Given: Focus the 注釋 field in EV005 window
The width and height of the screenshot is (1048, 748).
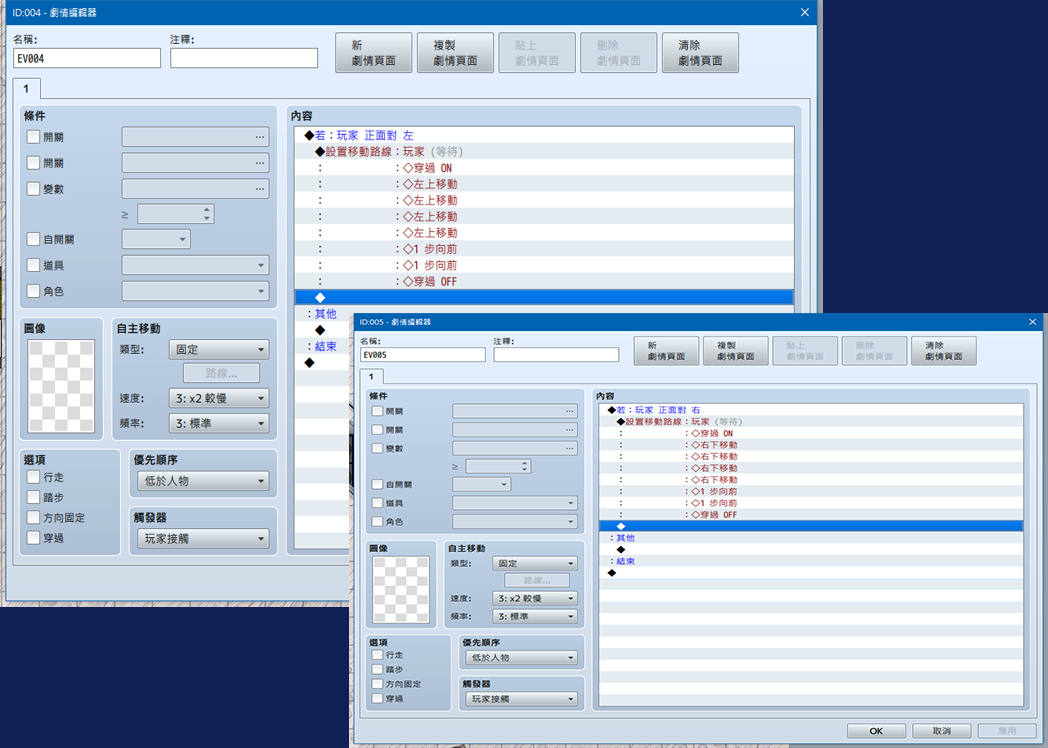Looking at the screenshot, I should point(556,355).
